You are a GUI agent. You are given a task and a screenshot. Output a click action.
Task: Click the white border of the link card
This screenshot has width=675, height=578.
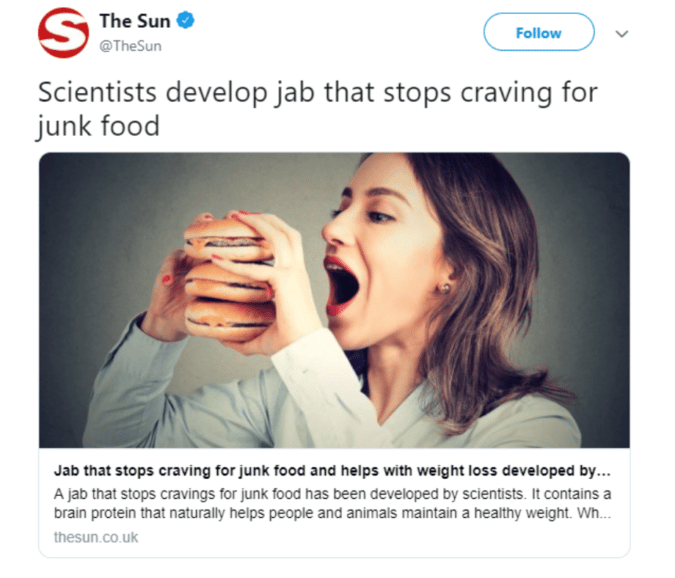[x=334, y=556]
